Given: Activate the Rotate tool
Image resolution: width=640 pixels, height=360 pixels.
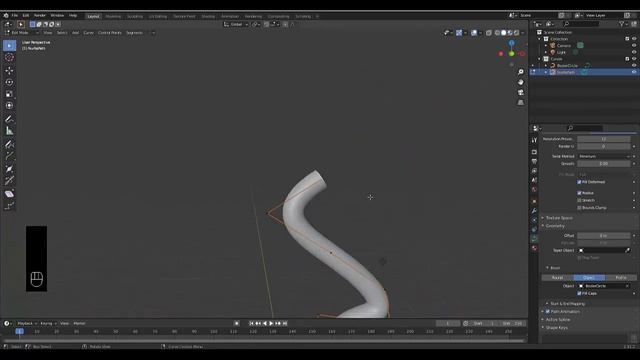Looking at the screenshot, I should 9,82.
